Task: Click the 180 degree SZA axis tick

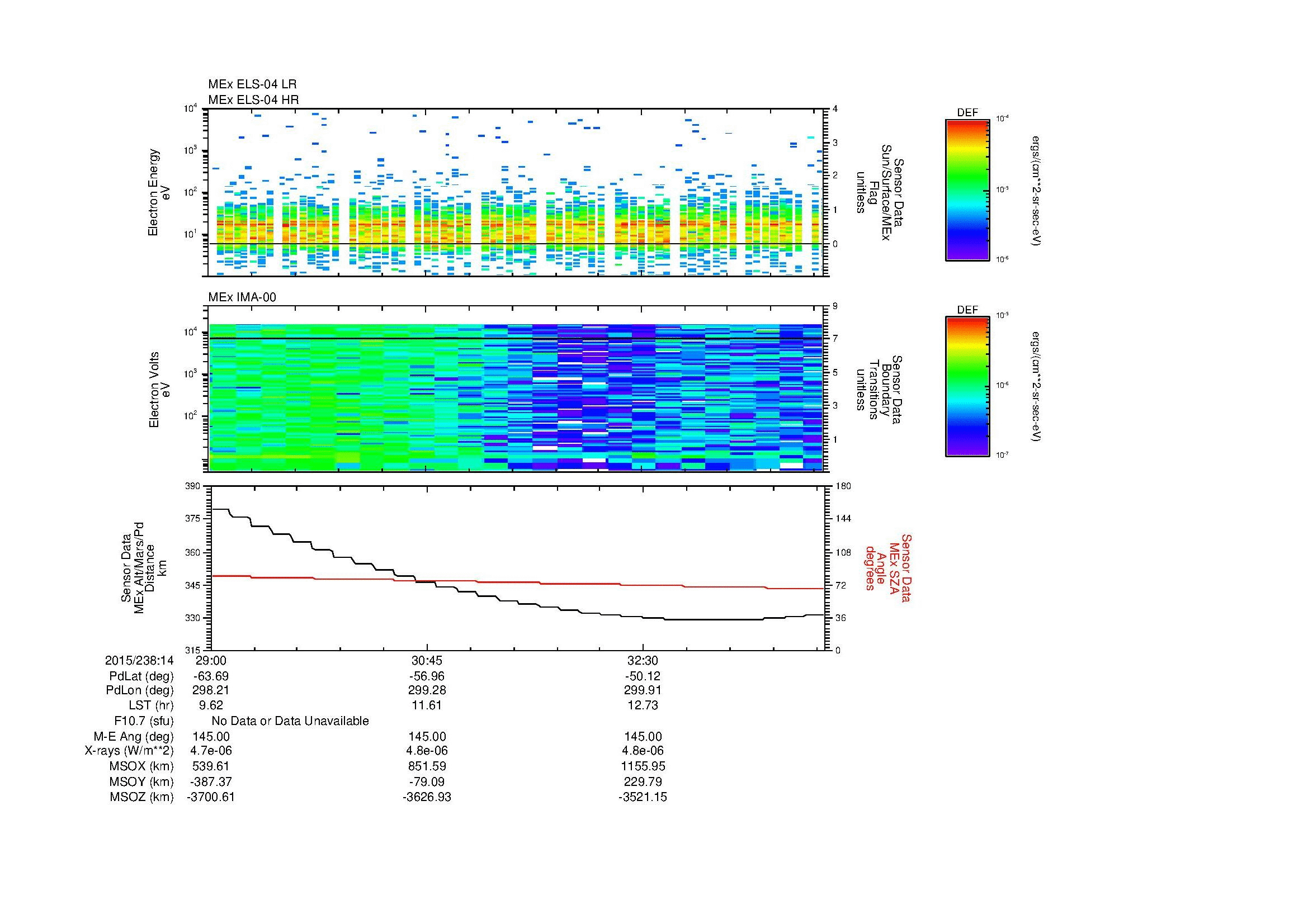Action: point(843,486)
